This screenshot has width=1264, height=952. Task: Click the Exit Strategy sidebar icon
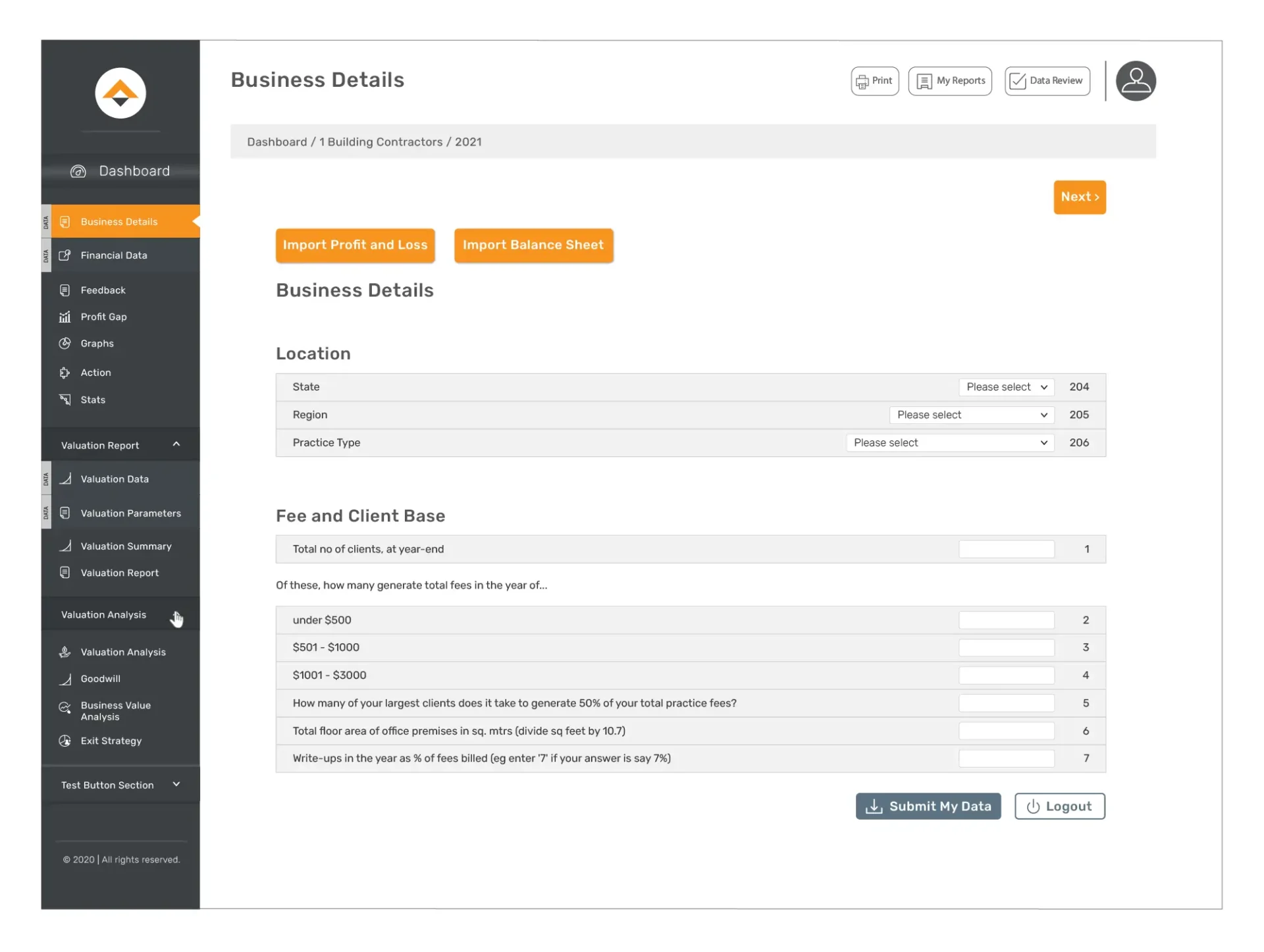[x=65, y=741]
